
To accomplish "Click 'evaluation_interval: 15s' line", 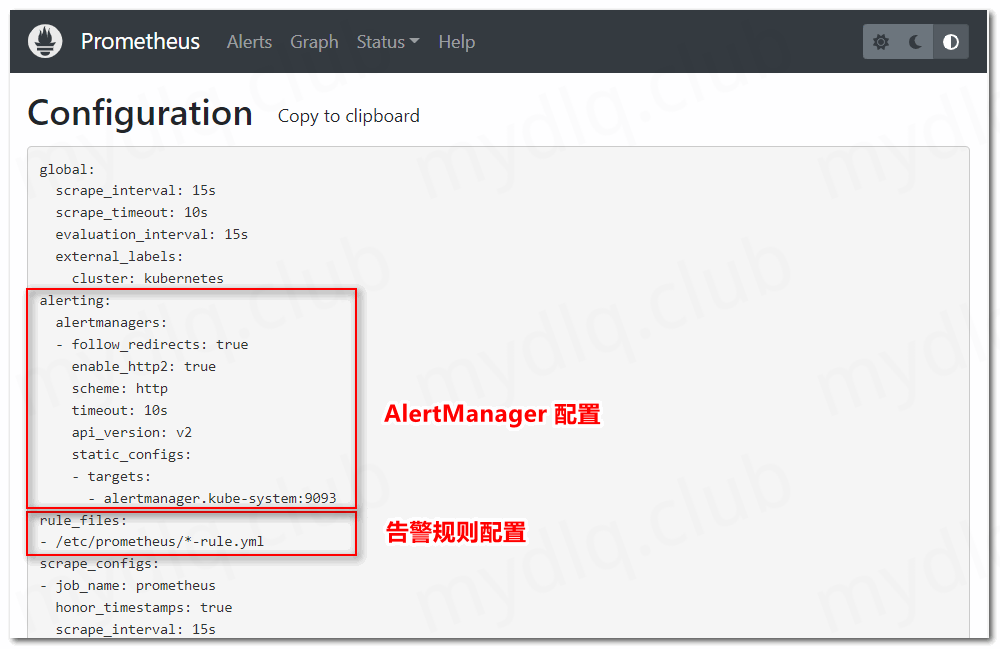I will point(152,235).
